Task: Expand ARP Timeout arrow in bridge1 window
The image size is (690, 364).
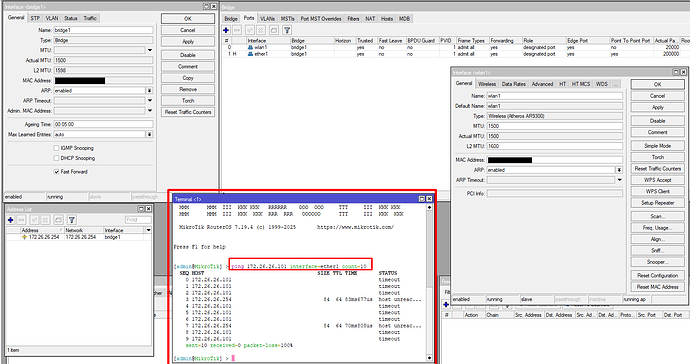Action: pyautogui.click(x=150, y=101)
